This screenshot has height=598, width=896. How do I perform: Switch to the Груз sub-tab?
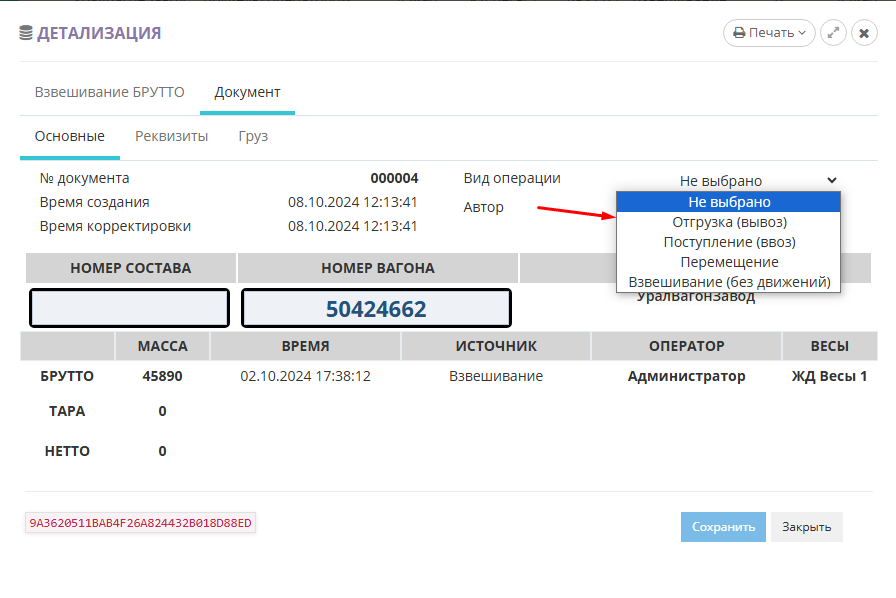(253, 136)
